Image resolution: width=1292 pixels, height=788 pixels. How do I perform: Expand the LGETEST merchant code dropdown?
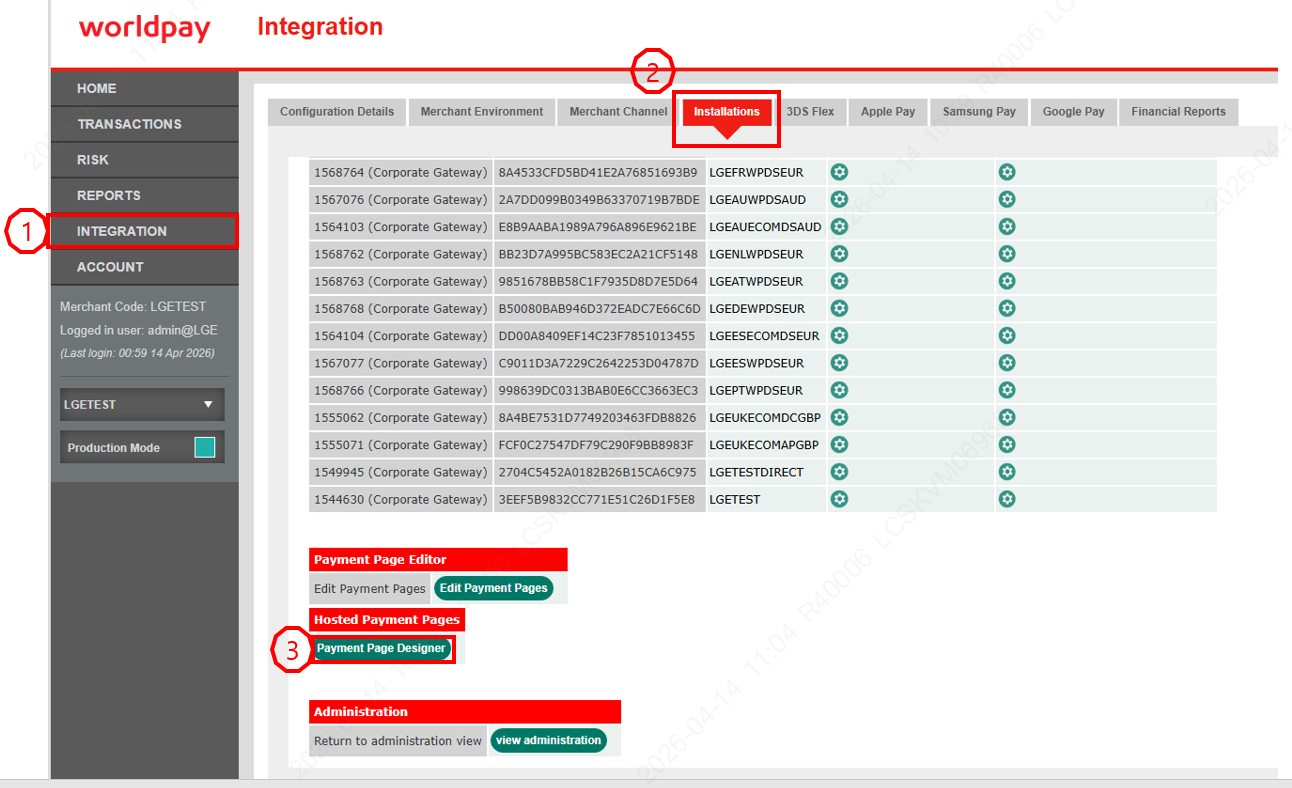(x=142, y=405)
